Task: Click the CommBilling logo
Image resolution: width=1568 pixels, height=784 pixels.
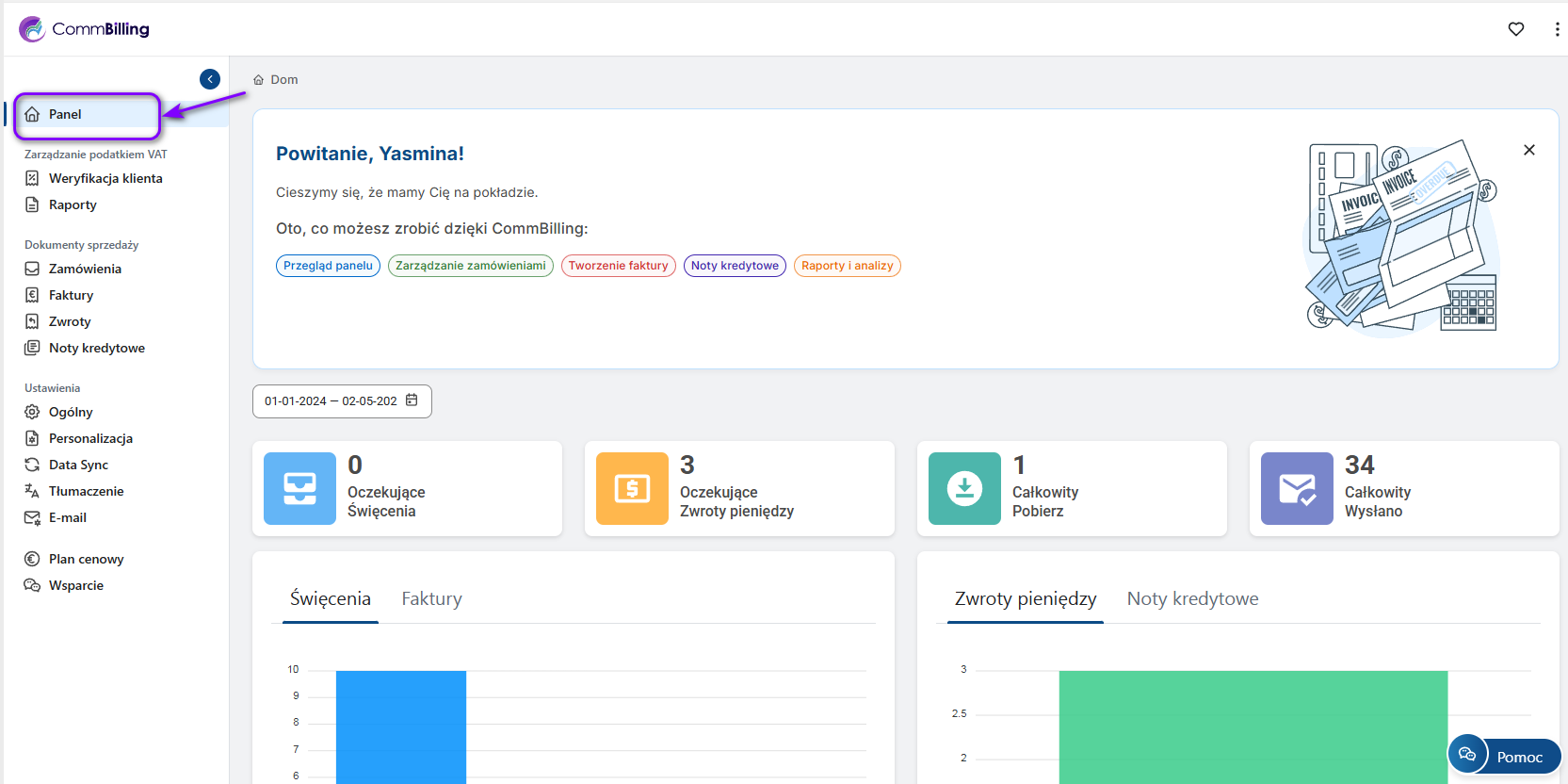Action: click(85, 29)
